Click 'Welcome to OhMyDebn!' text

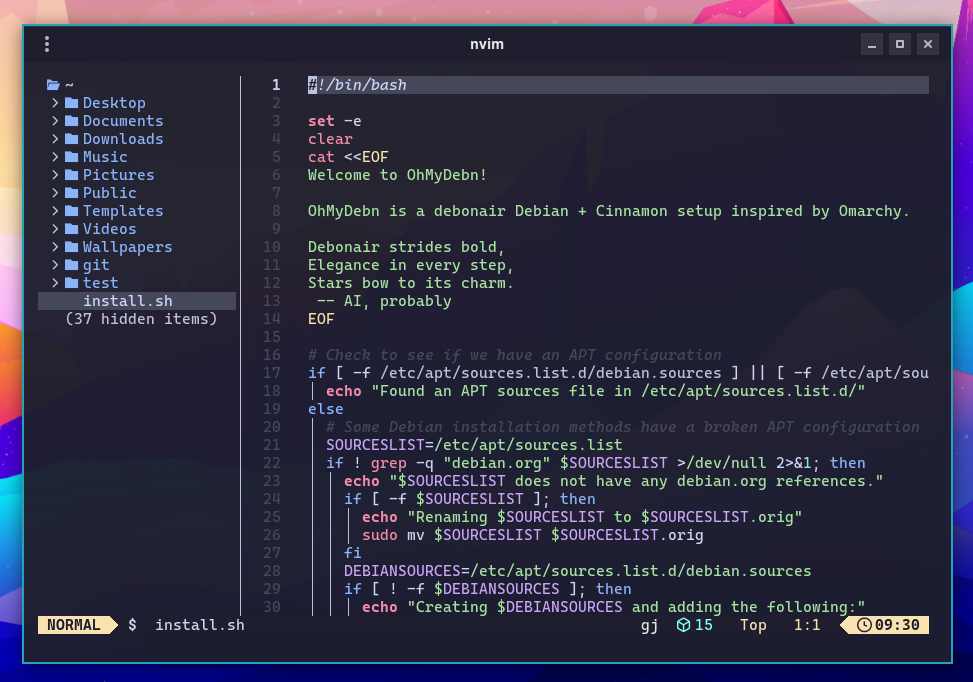click(397, 175)
